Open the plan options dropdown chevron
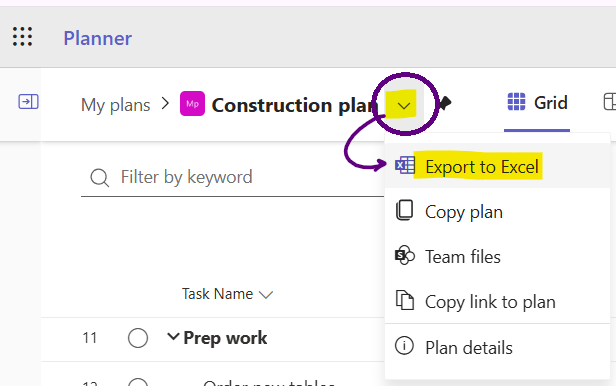 [403, 105]
